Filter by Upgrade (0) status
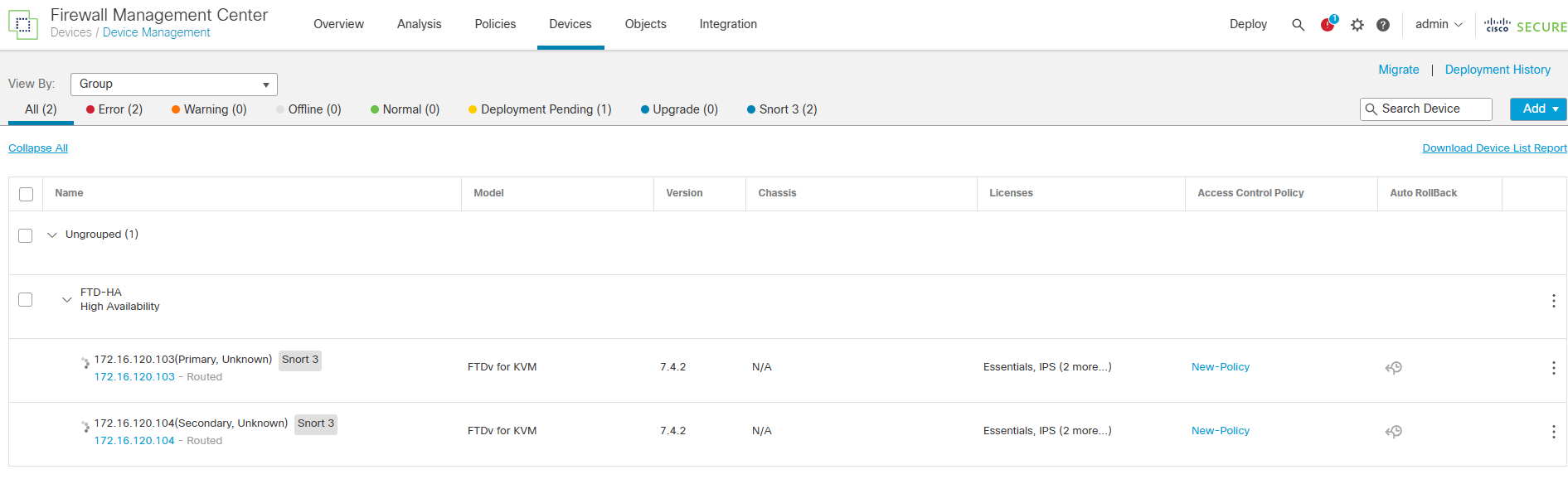Image resolution: width=1568 pixels, height=479 pixels. pos(679,109)
